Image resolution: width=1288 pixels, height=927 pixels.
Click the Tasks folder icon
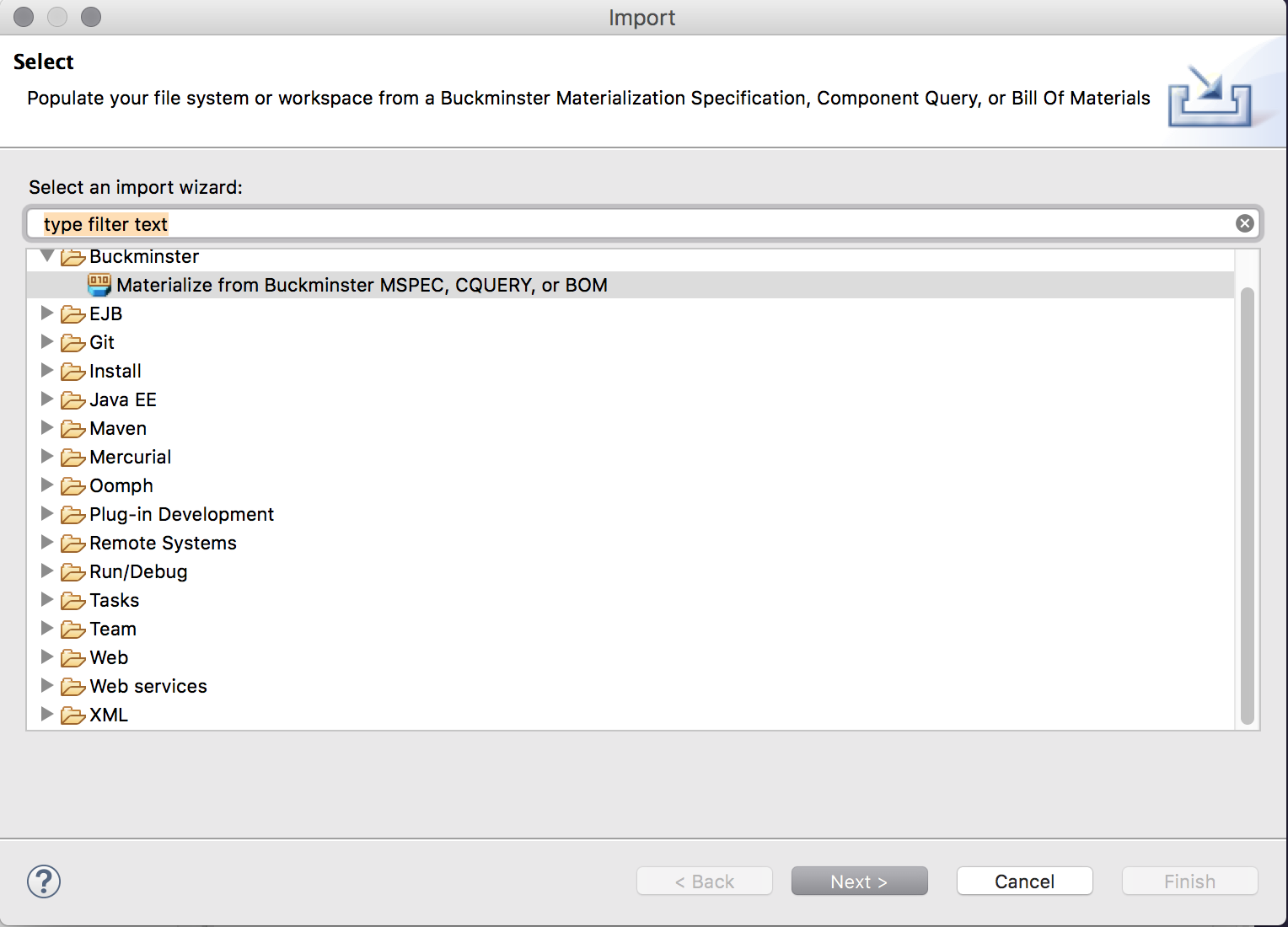coord(73,601)
